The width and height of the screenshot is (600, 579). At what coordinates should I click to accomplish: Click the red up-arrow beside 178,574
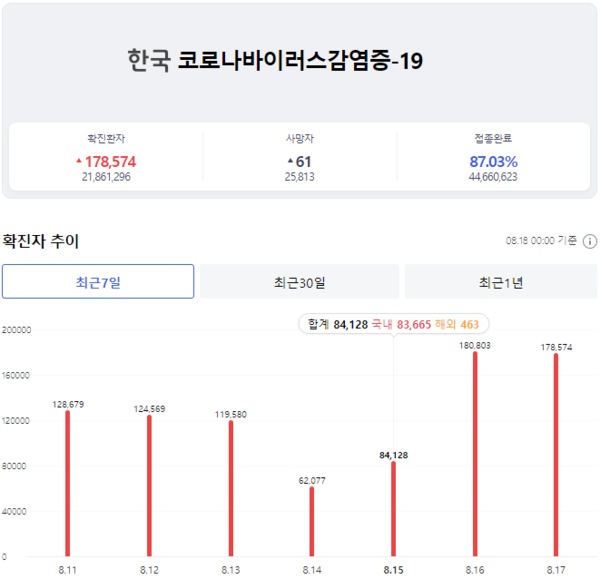click(x=79, y=161)
